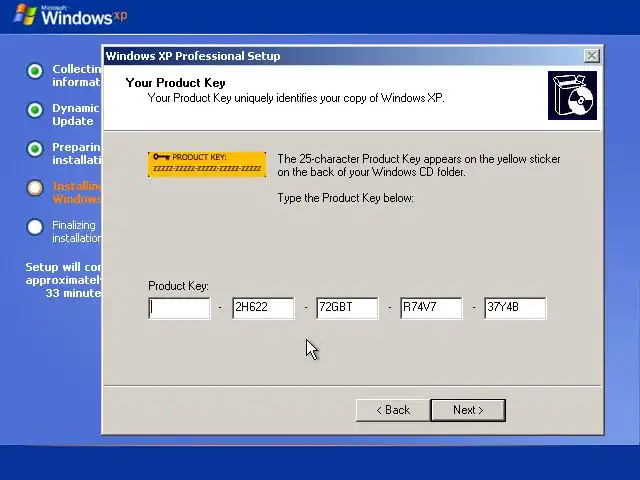Viewport: 640px width, 480px height.
Task: Click the Preparing installation step indicator
Action: tap(35, 149)
